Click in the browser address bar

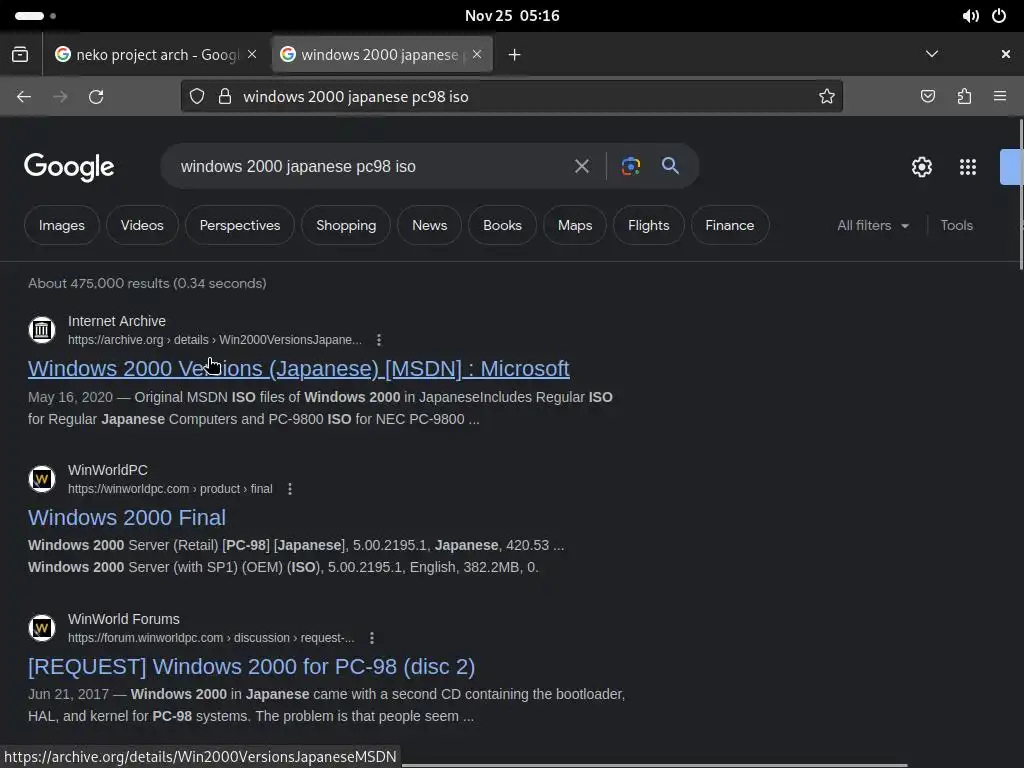[512, 97]
